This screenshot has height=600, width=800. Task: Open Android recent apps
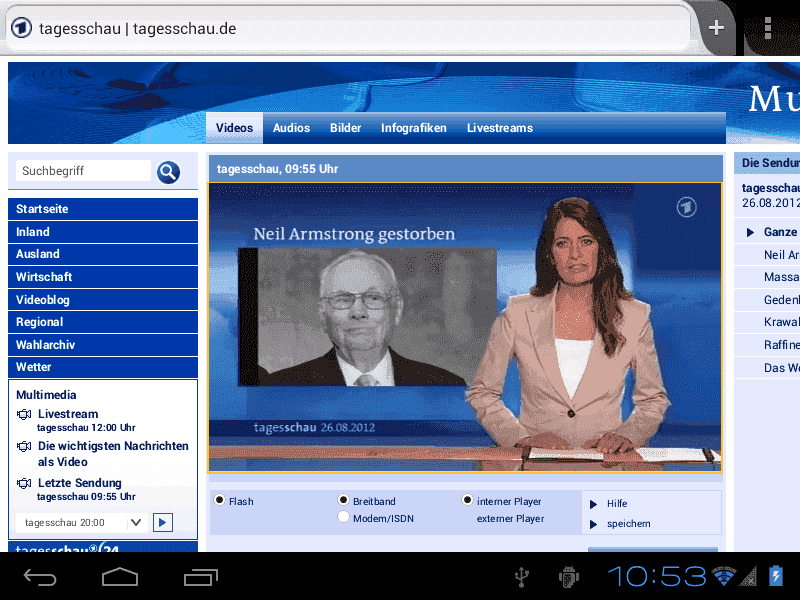click(x=201, y=577)
